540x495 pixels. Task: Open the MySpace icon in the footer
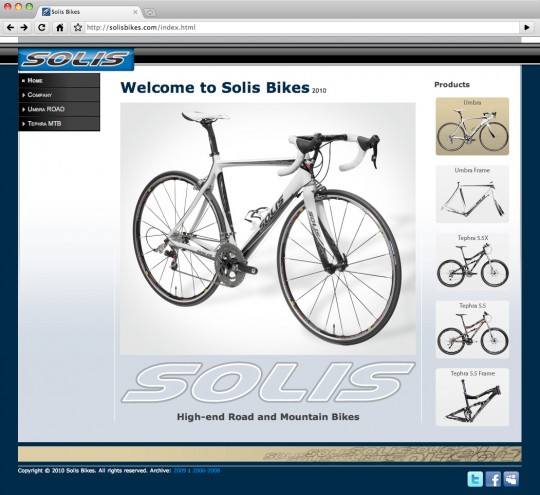pyautogui.click(x=511, y=479)
